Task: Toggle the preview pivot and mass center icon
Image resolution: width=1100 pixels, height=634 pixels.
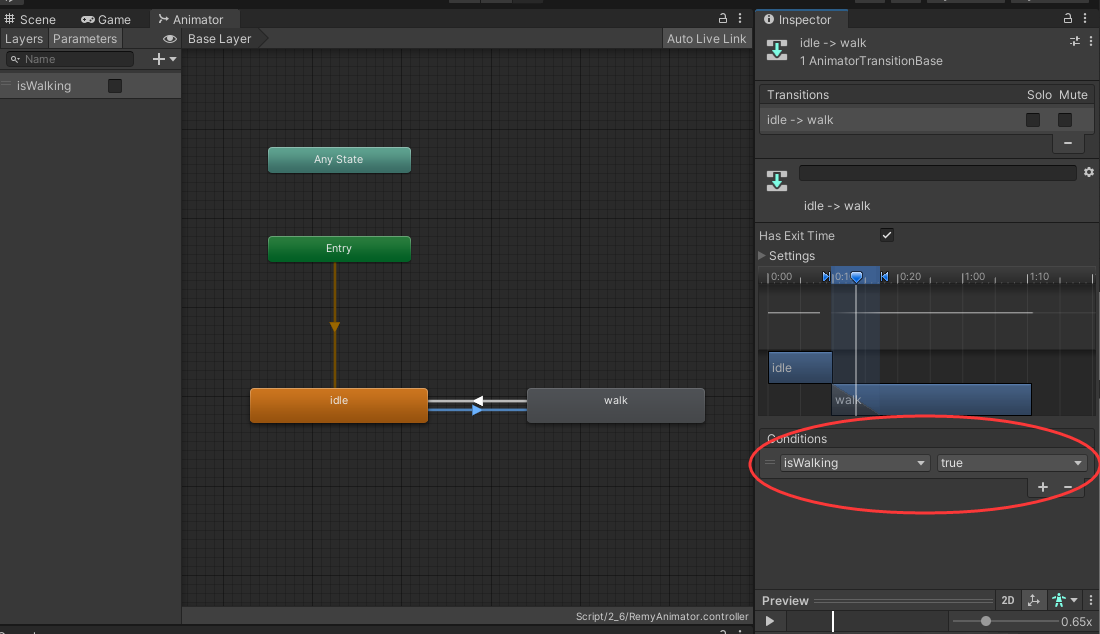Action: click(1033, 600)
